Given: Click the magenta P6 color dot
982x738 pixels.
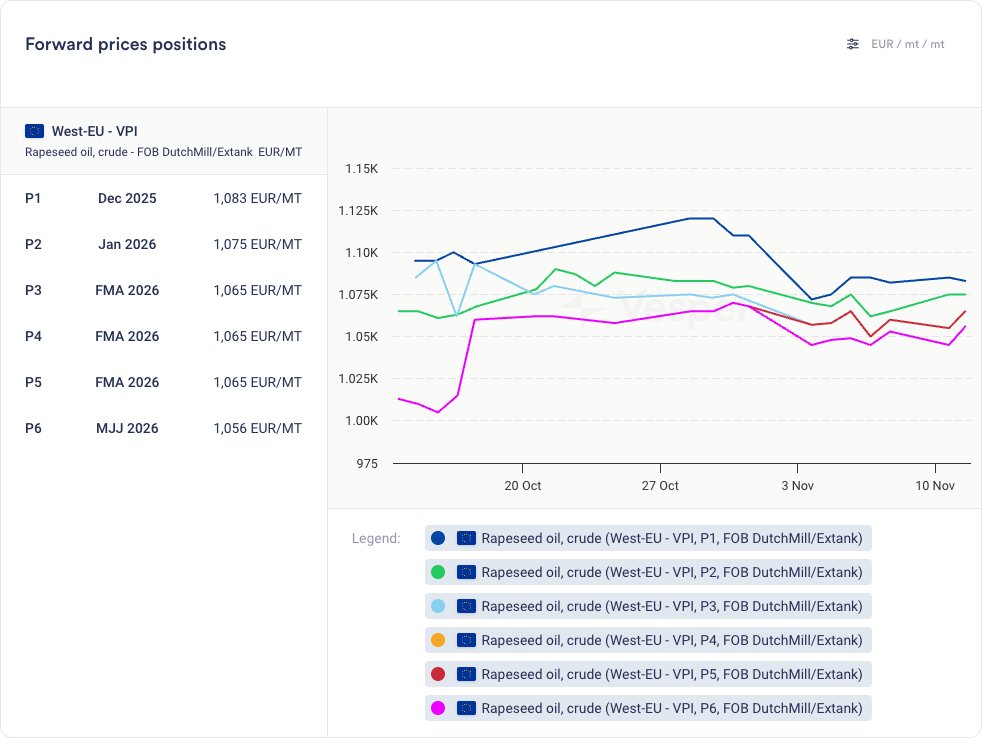Looking at the screenshot, I should click(437, 708).
